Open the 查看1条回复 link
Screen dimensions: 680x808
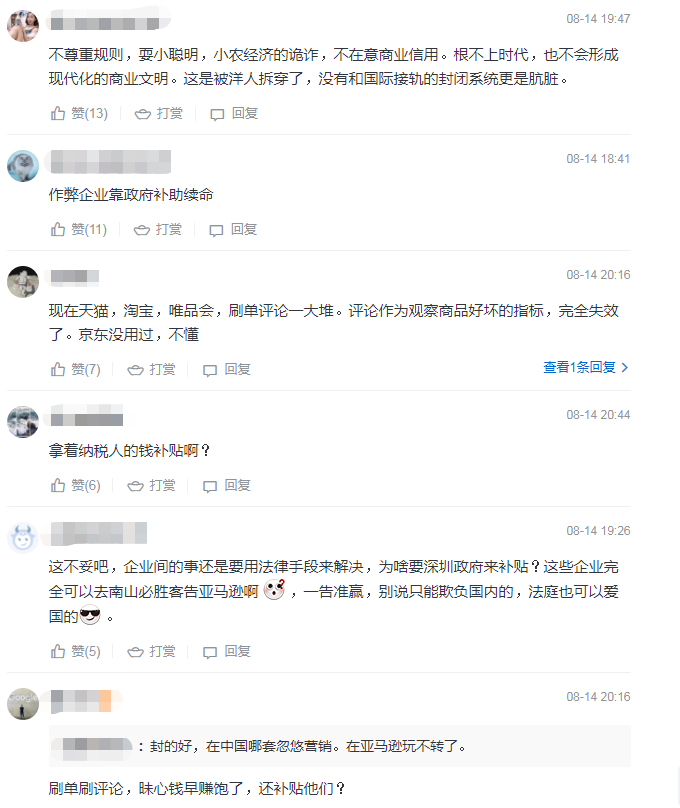click(x=585, y=368)
